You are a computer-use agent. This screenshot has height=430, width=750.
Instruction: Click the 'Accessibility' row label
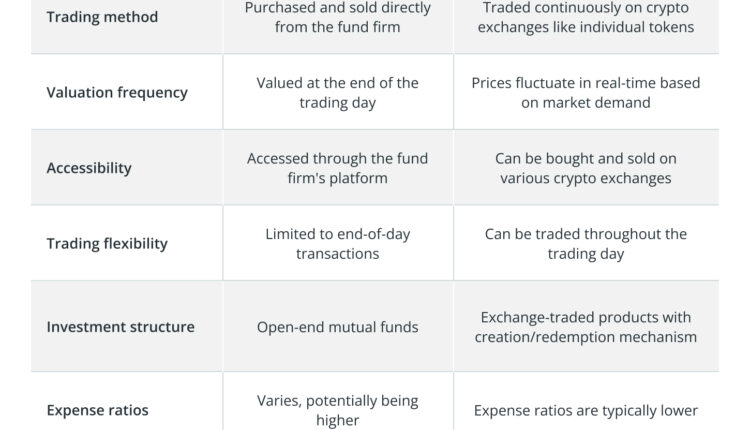[89, 168]
